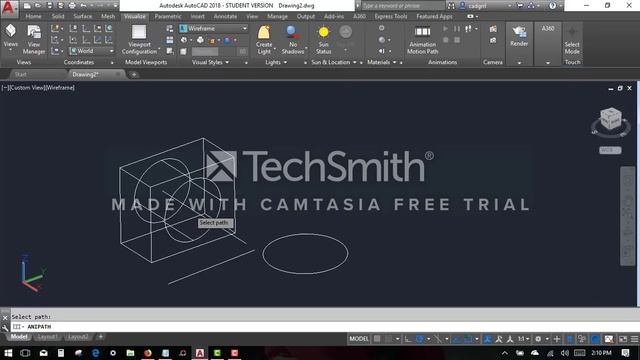Image resolution: width=640 pixels, height=360 pixels.
Task: Toggle object snap in status bar
Action: [x=467, y=339]
